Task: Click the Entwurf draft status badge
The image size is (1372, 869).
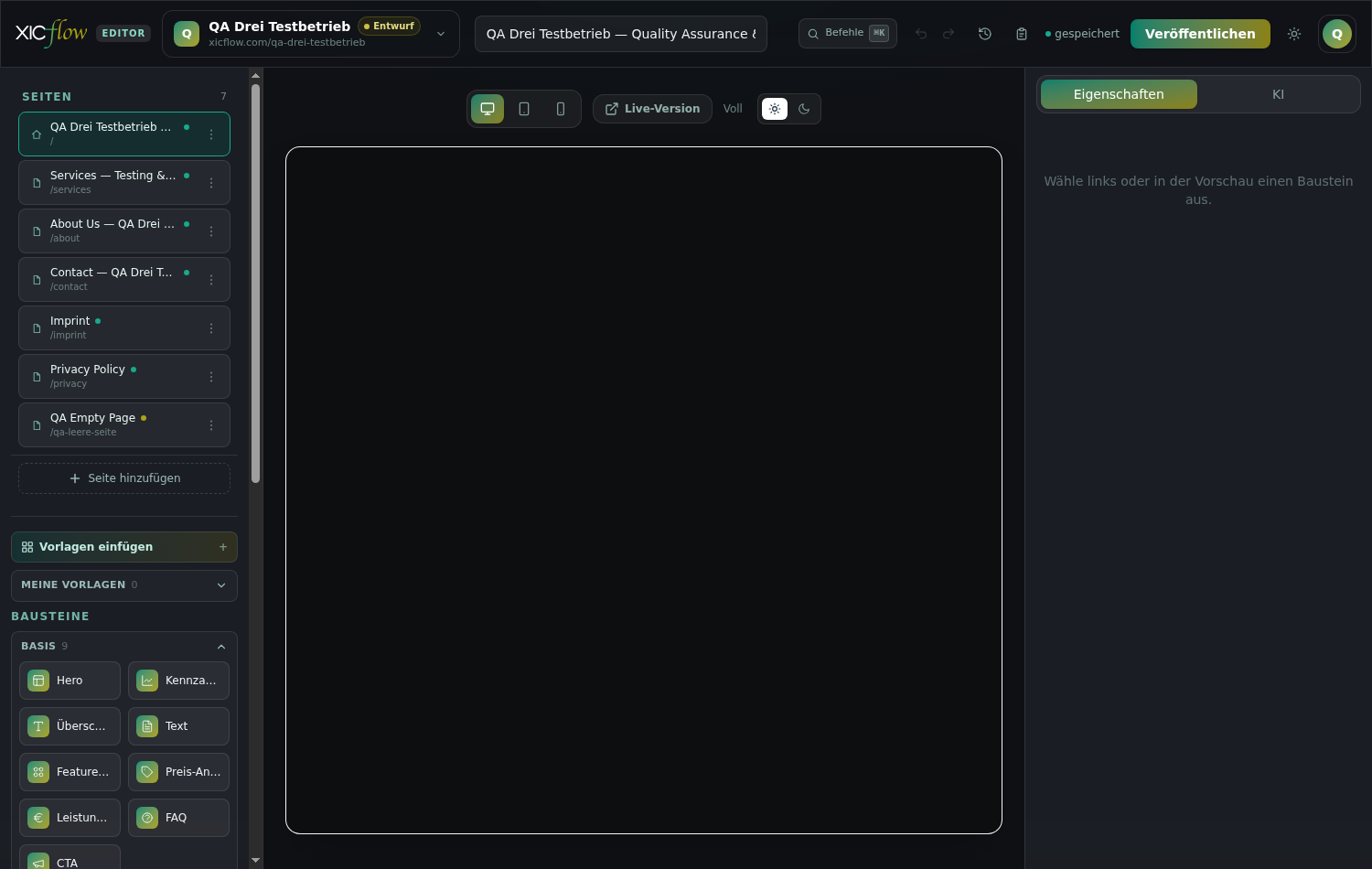Action: click(389, 26)
